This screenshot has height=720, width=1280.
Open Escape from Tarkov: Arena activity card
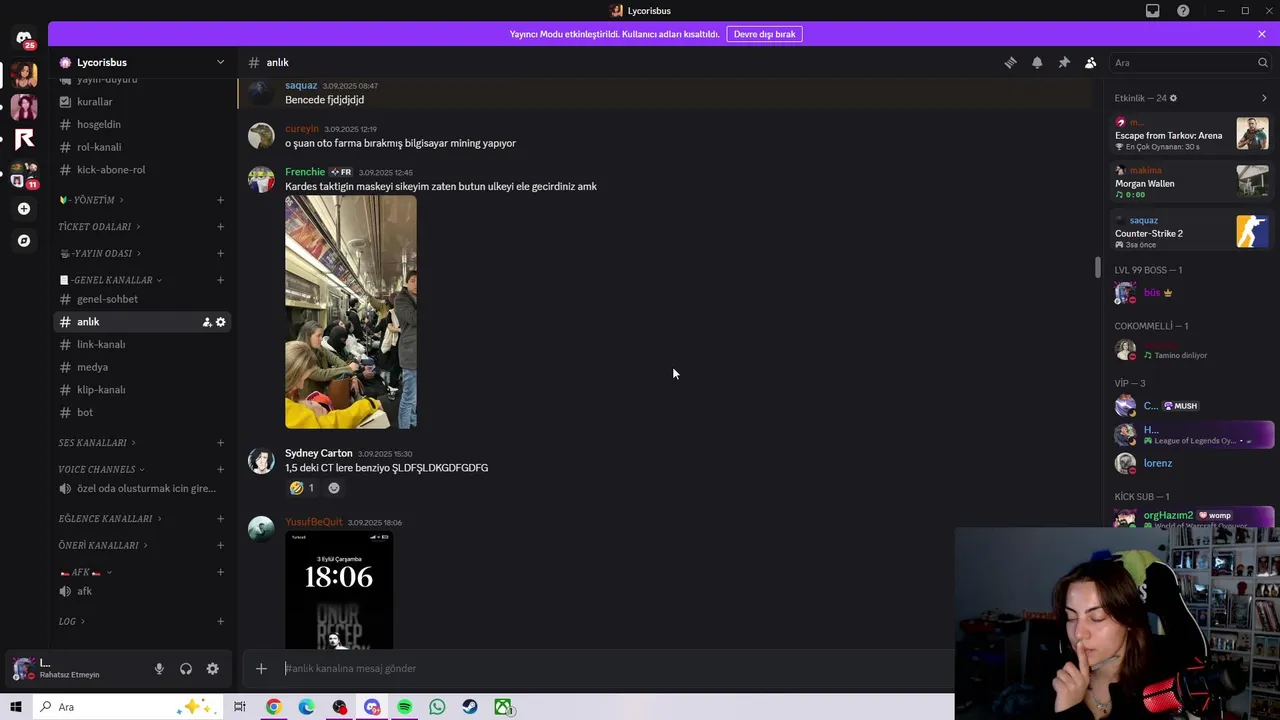1191,134
